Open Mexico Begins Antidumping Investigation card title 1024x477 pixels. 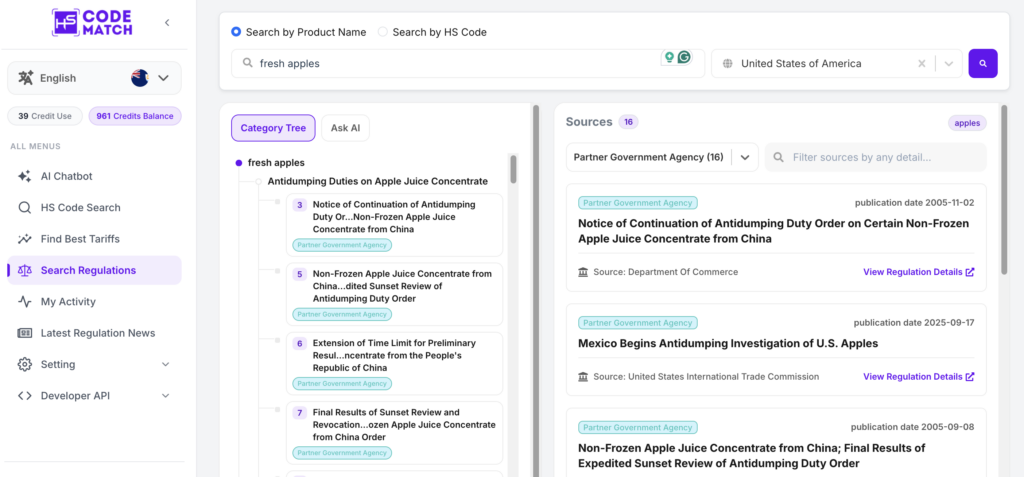point(728,344)
